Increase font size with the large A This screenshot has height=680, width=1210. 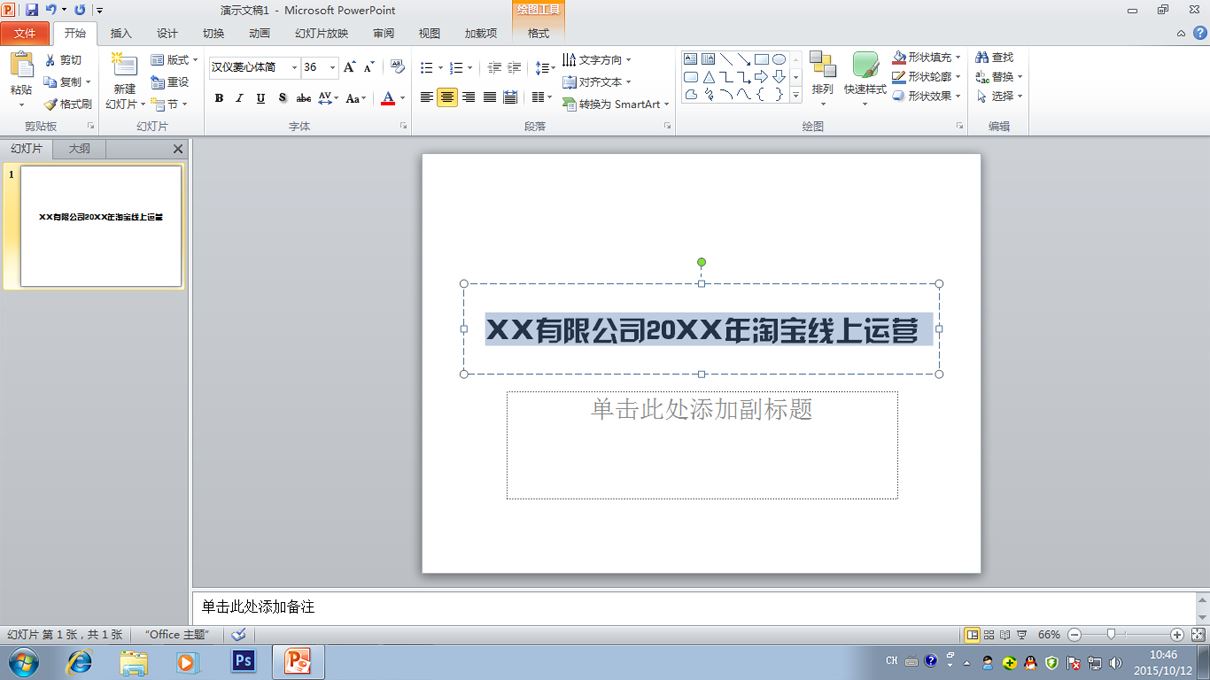(x=349, y=67)
